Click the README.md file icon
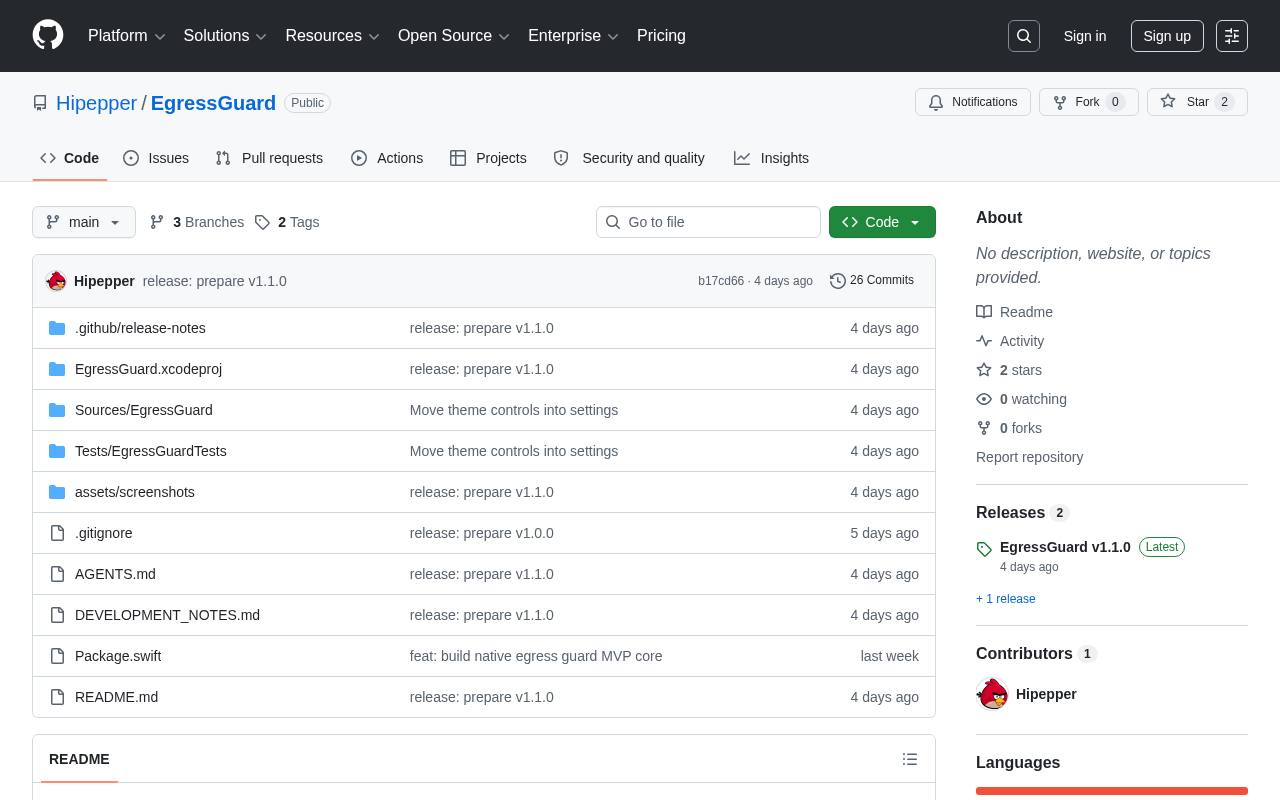Viewport: 1280px width, 800px height. (x=57, y=697)
